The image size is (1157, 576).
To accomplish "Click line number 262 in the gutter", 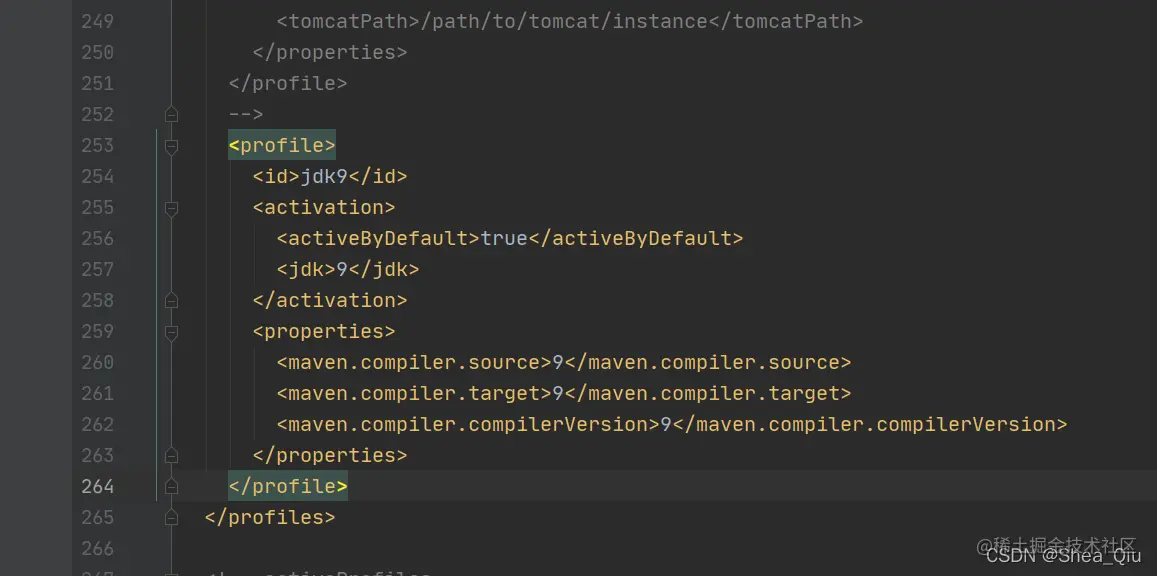I will (x=97, y=425).
